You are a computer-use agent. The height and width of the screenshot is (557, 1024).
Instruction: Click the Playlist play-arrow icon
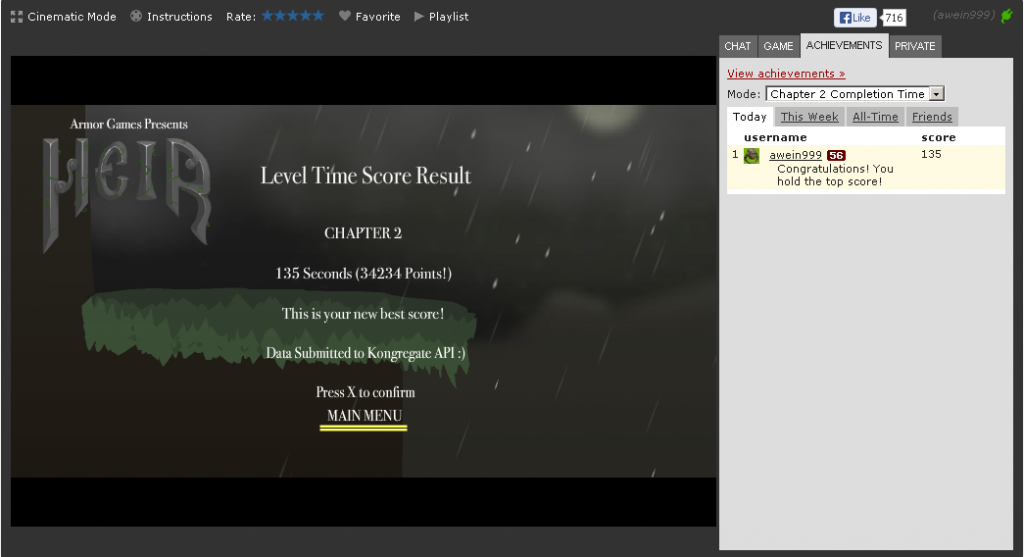click(419, 16)
